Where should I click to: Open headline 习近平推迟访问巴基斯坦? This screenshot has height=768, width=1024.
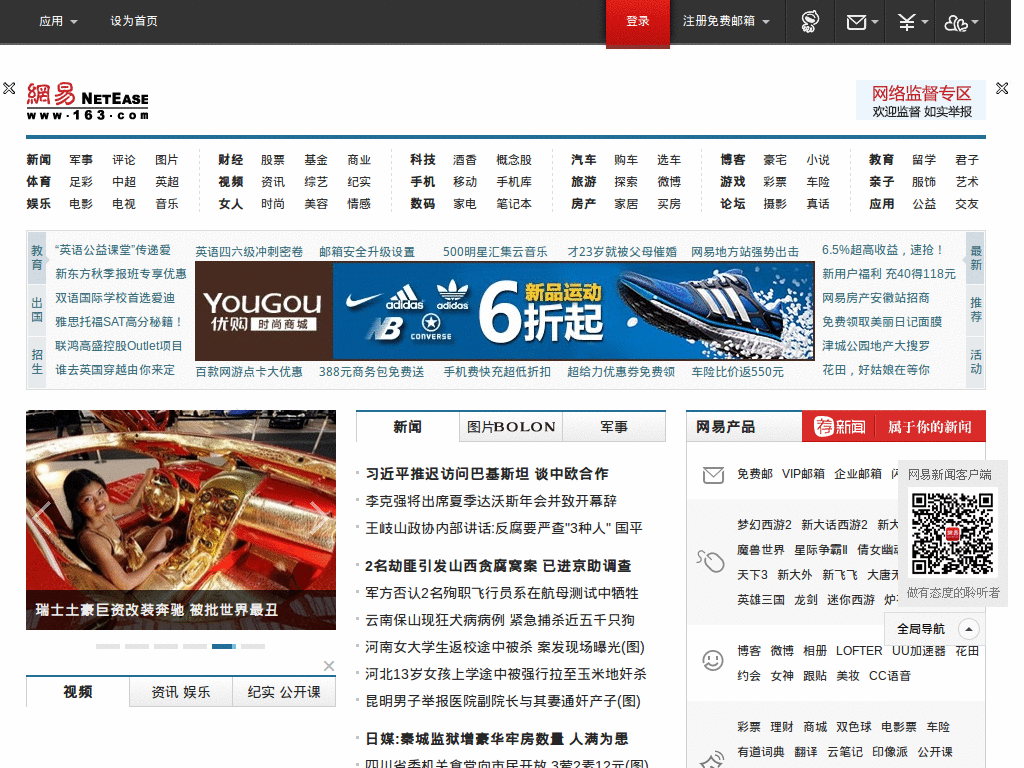point(487,474)
